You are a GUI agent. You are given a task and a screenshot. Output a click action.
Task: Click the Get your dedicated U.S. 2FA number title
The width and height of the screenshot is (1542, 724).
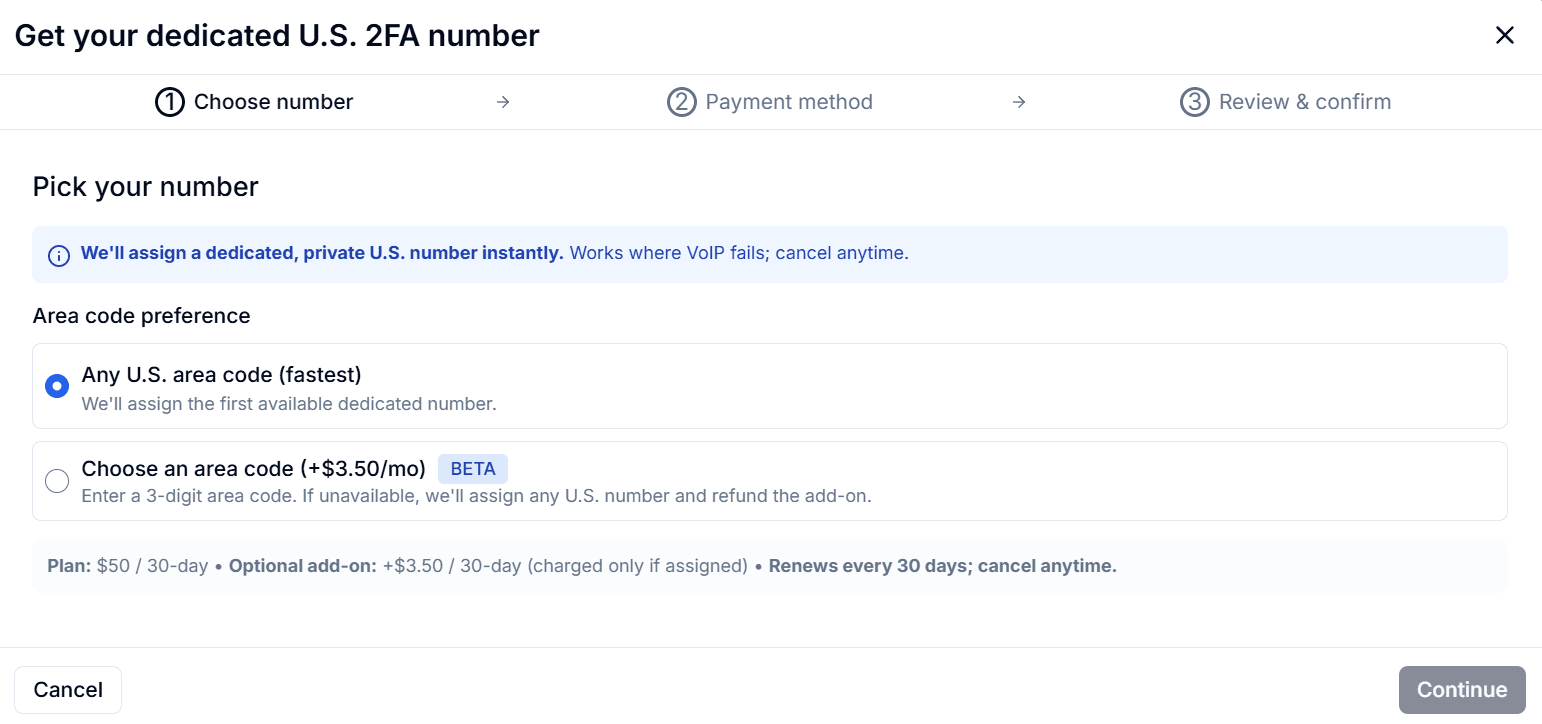[276, 35]
